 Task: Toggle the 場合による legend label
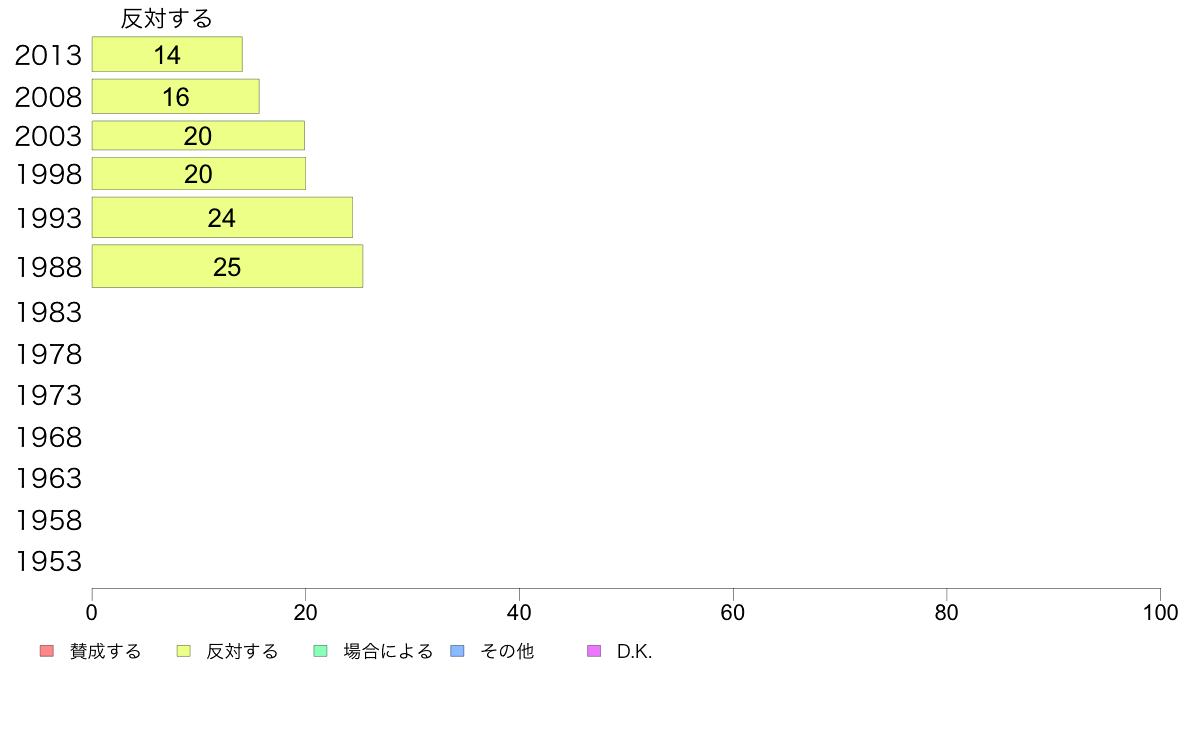click(x=388, y=651)
